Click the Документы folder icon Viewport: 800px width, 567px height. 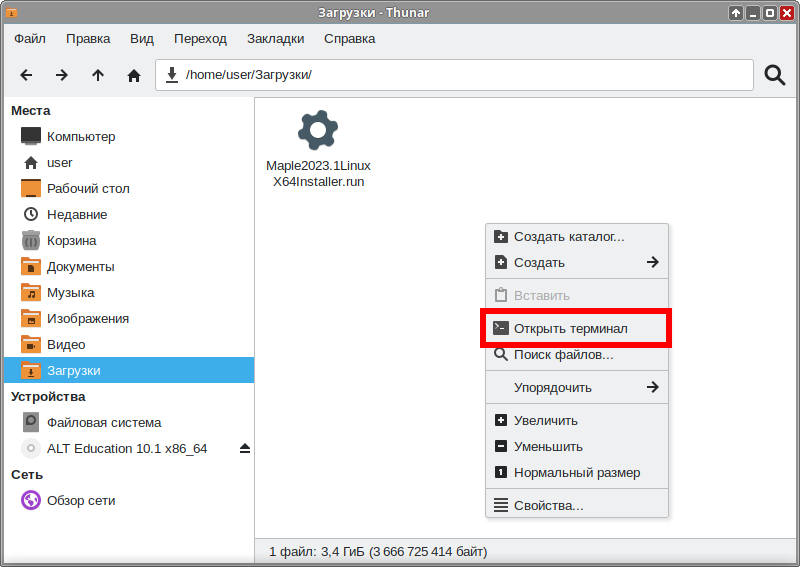click(x=31, y=266)
